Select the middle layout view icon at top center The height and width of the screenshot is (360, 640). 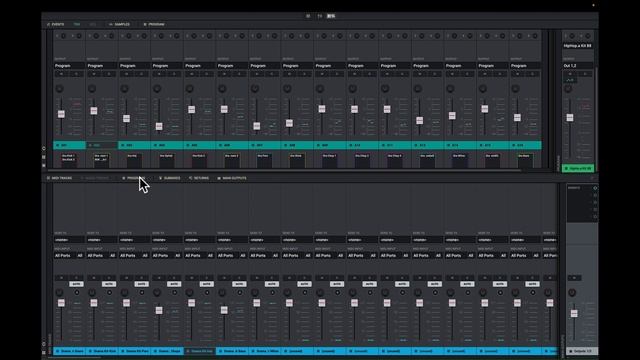[x=320, y=16]
